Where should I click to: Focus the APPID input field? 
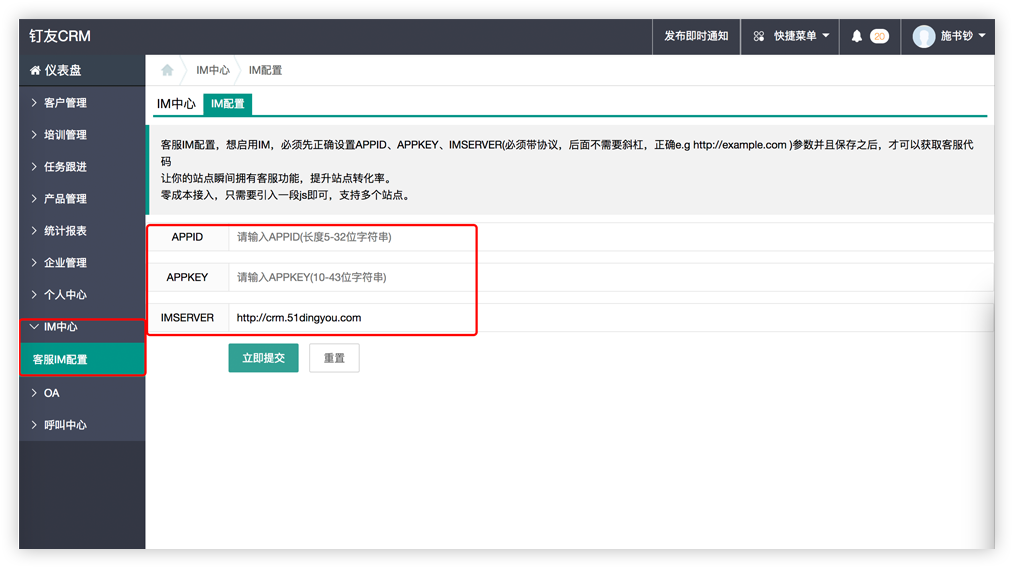(611, 237)
